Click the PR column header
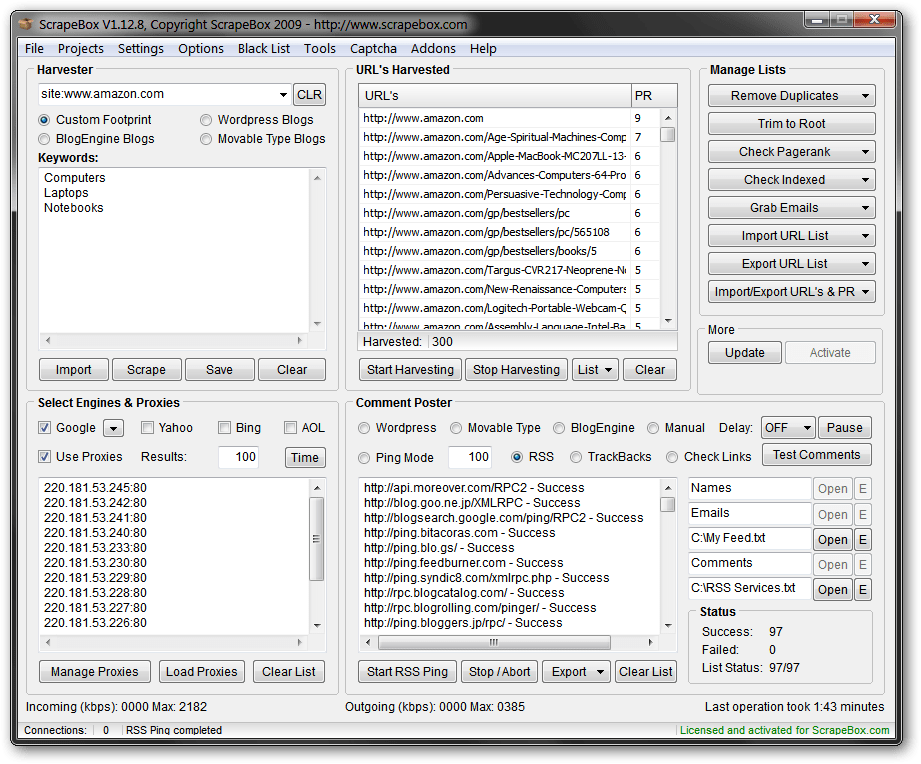The image size is (921, 764). tap(654, 96)
